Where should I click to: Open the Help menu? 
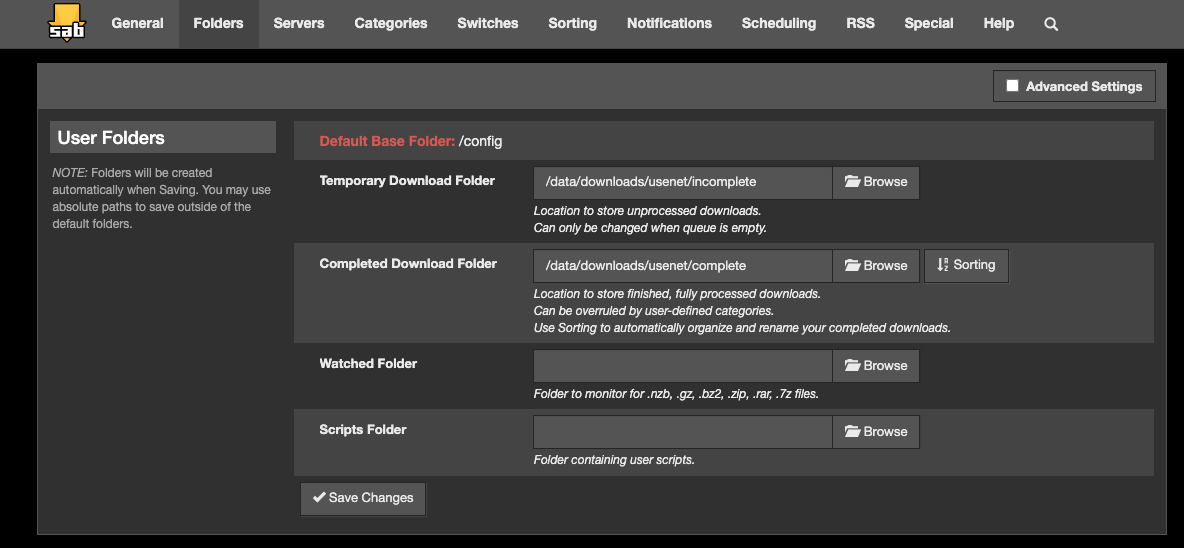click(998, 23)
